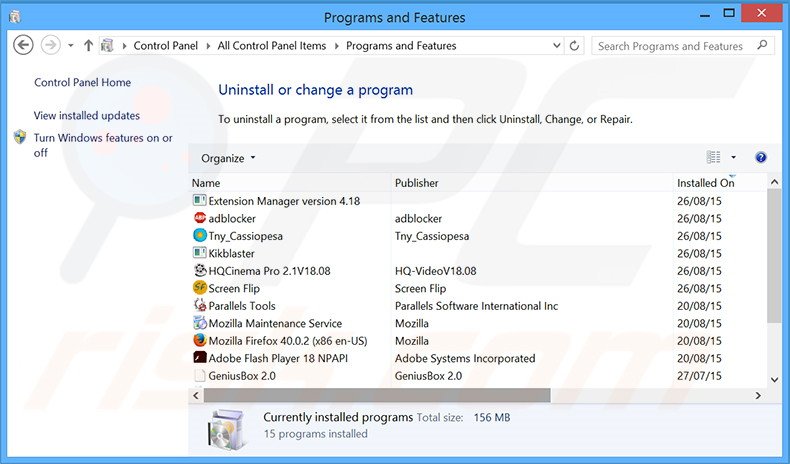Click View installed updates link
The width and height of the screenshot is (790, 464).
click(x=87, y=116)
